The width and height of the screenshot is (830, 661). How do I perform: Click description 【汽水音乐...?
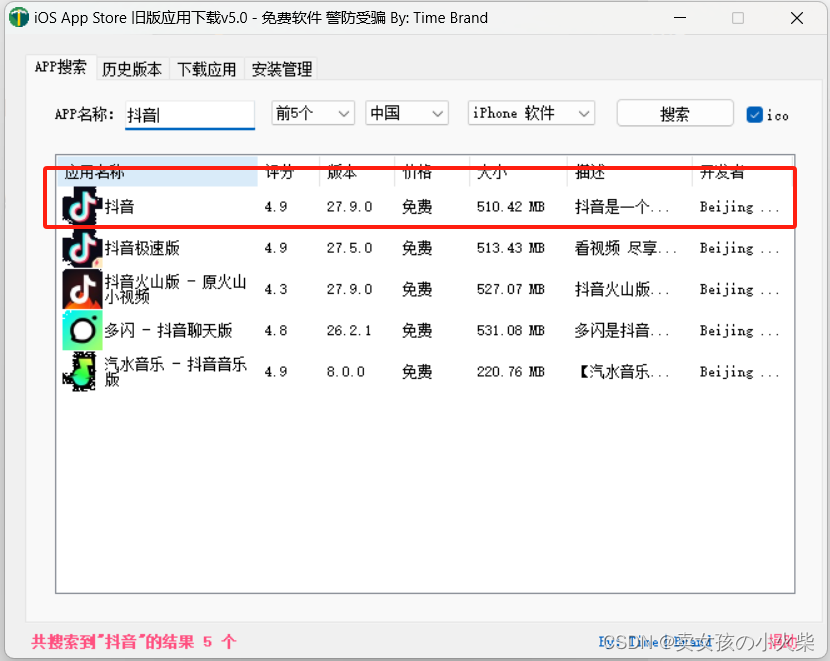pyautogui.click(x=622, y=372)
